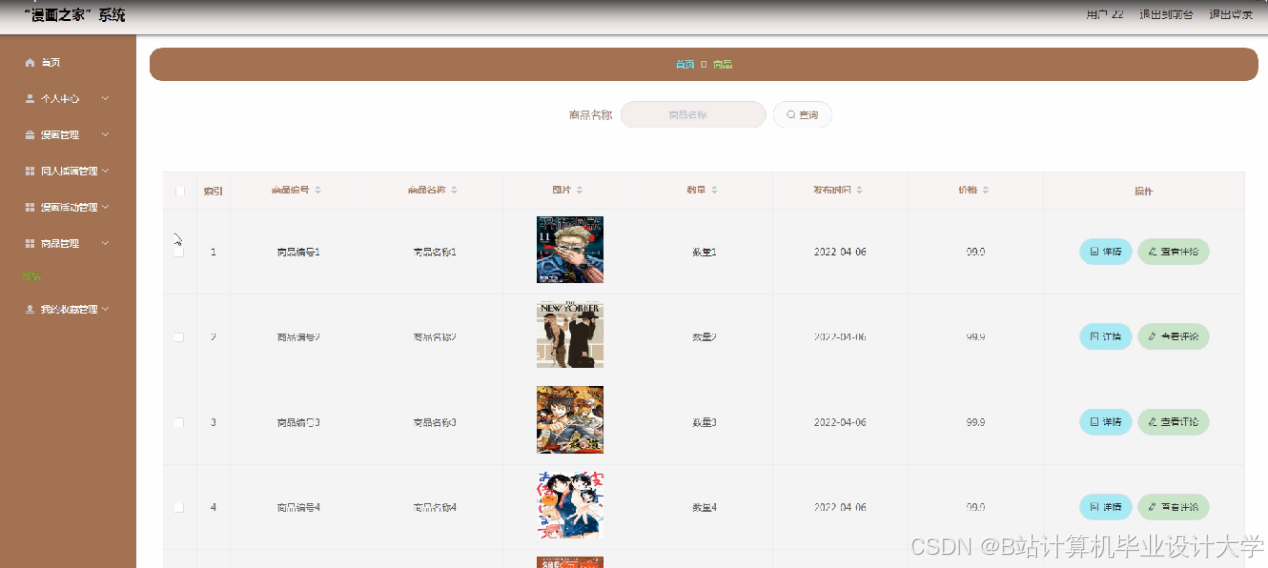This screenshot has width=1268, height=568.
Task: Click the home icon beside 首页 in sidebar
Action: pos(30,63)
